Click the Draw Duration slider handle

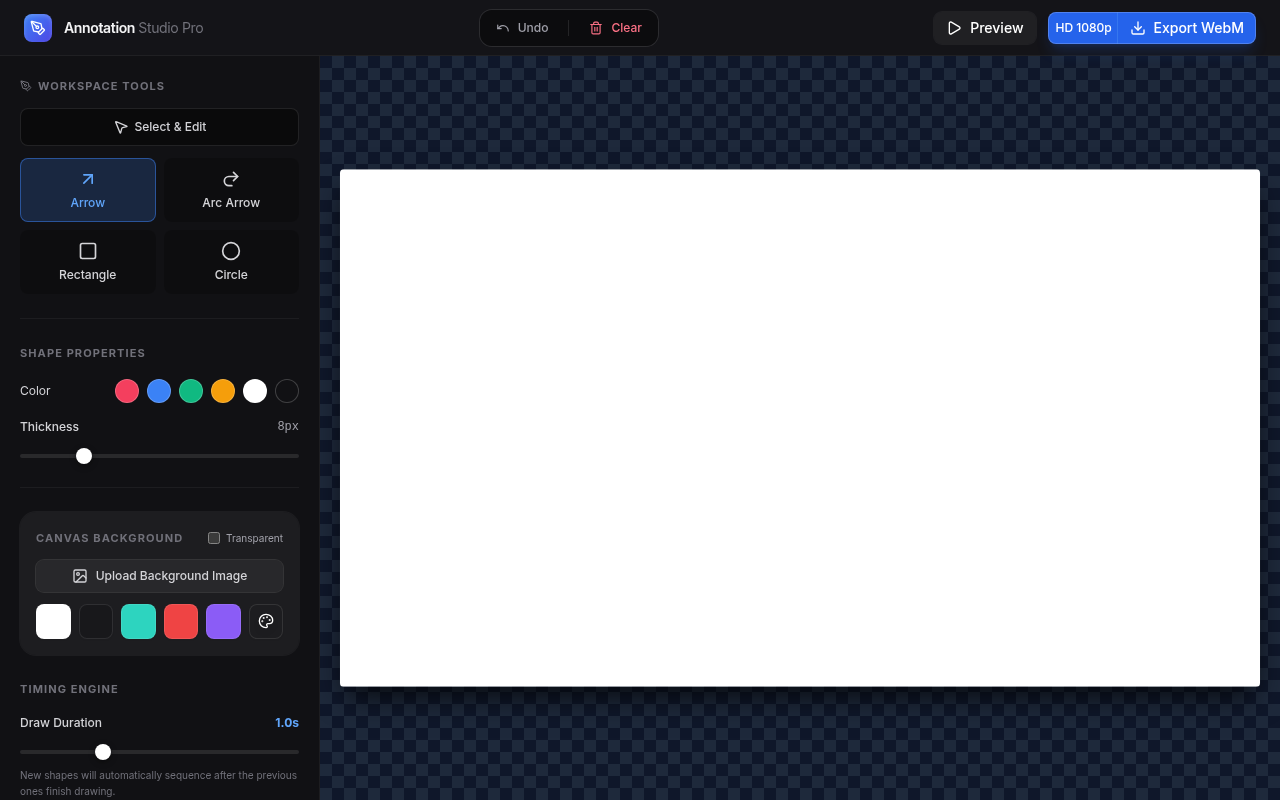click(x=103, y=751)
